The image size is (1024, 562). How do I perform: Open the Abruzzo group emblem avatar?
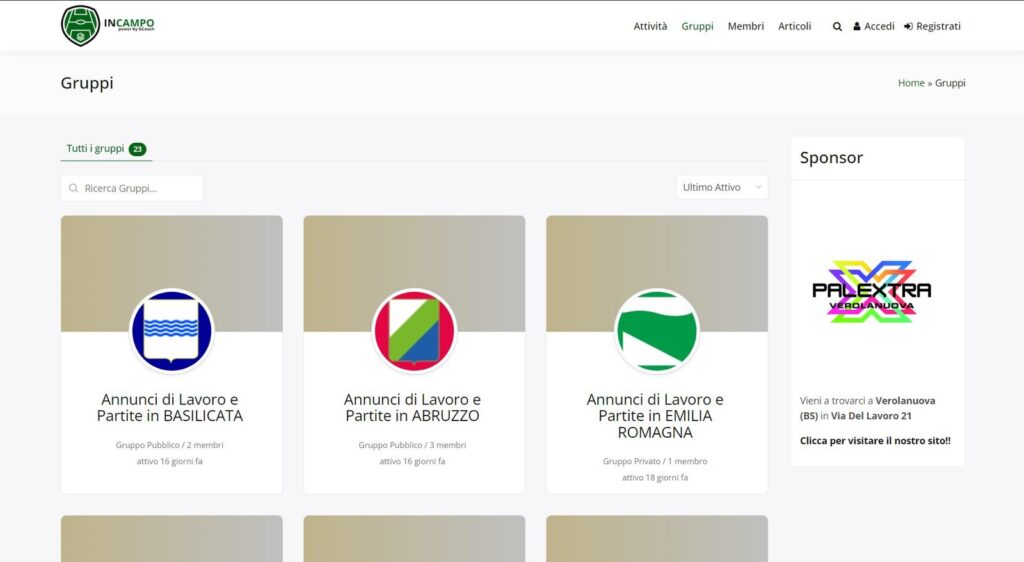click(x=414, y=331)
